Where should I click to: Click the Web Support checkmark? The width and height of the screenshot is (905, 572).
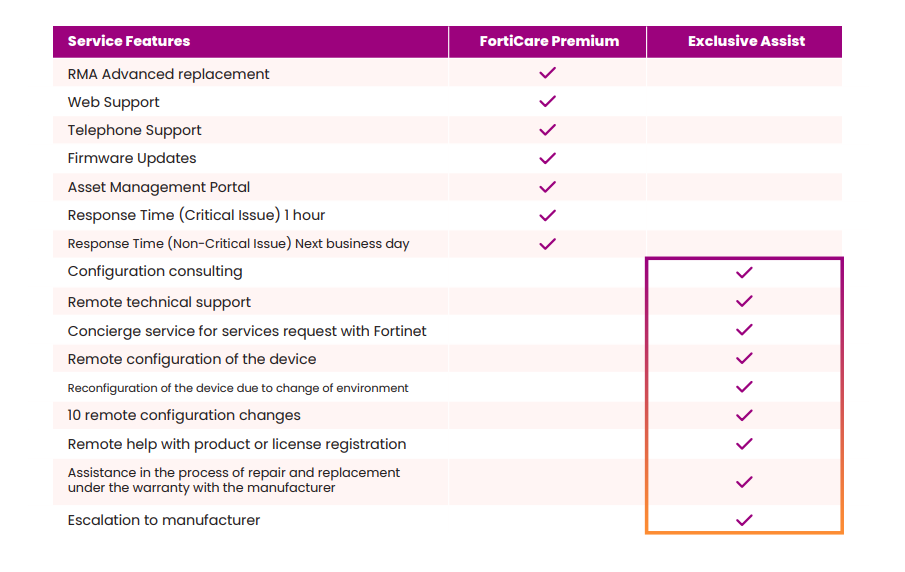(x=547, y=101)
